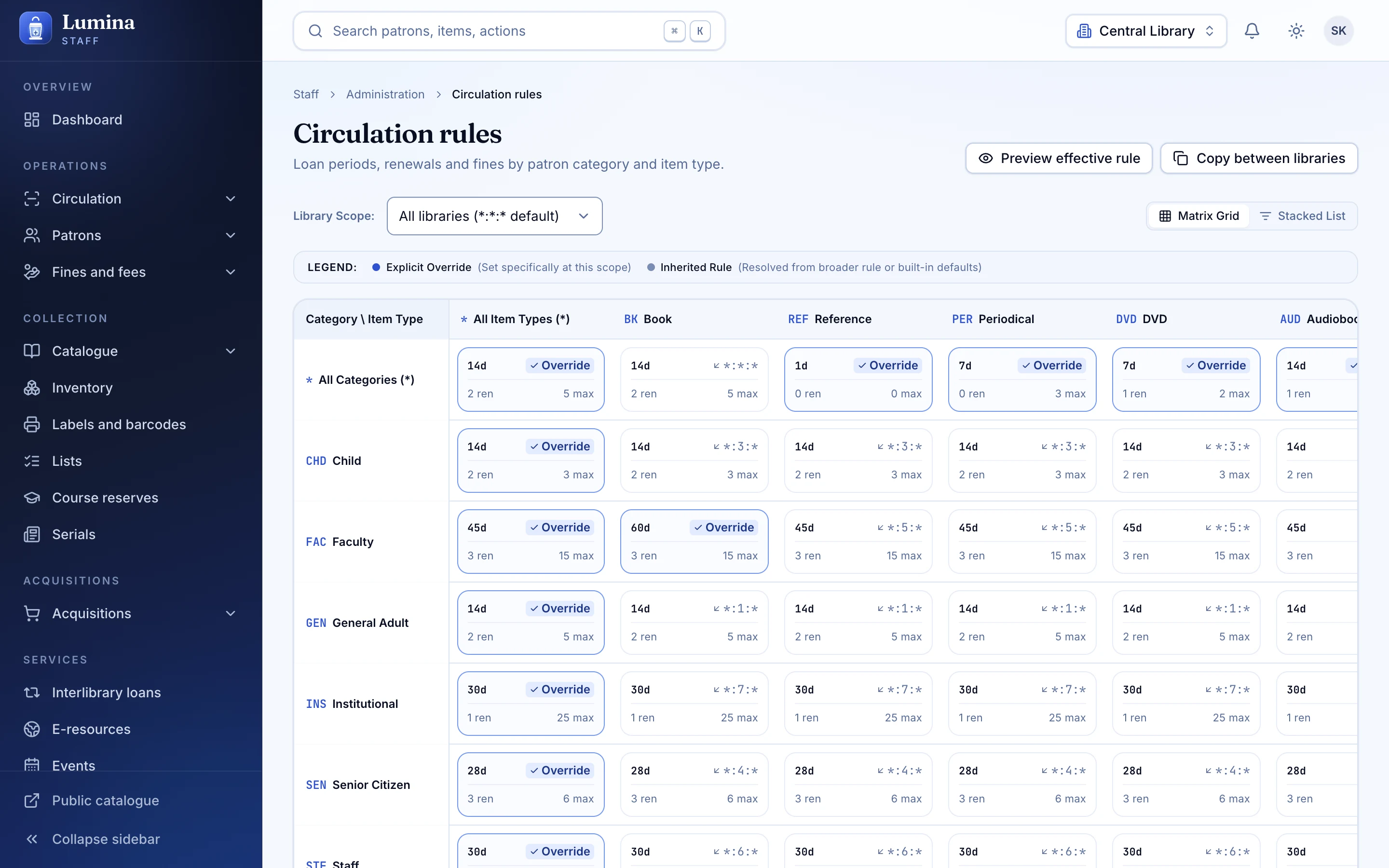Viewport: 1389px width, 868px height.
Task: Switch to Stacked List view
Action: coord(1302,216)
